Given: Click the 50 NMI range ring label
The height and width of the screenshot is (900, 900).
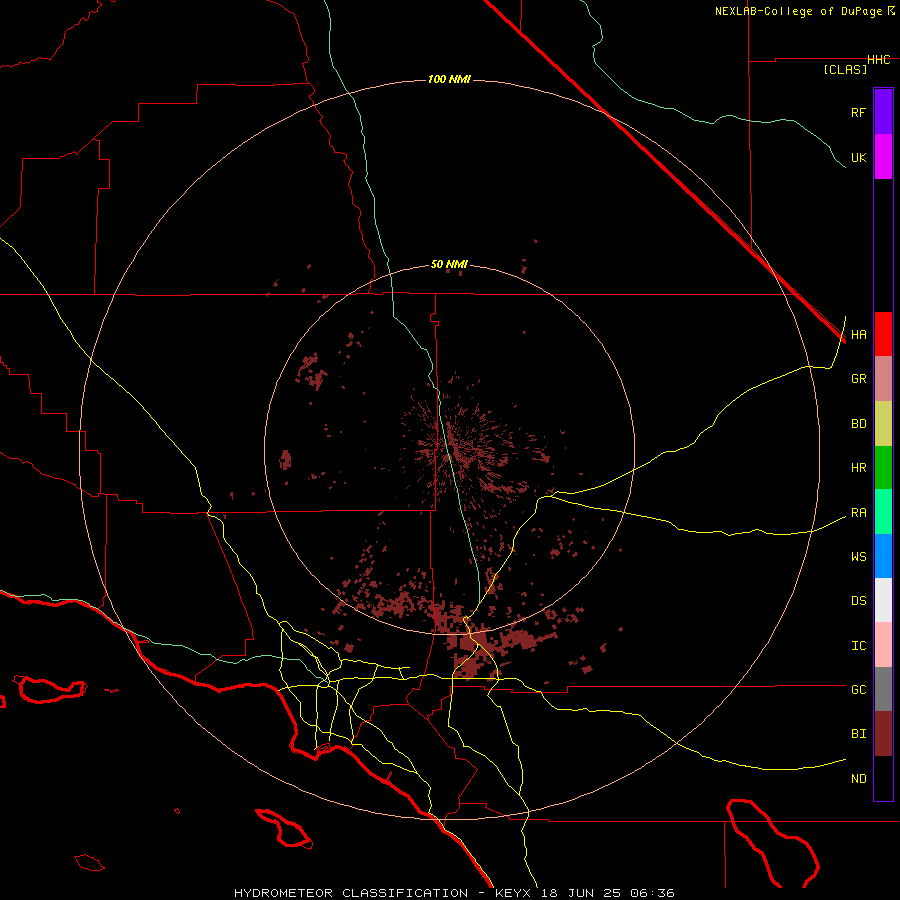Looking at the screenshot, I should (449, 265).
